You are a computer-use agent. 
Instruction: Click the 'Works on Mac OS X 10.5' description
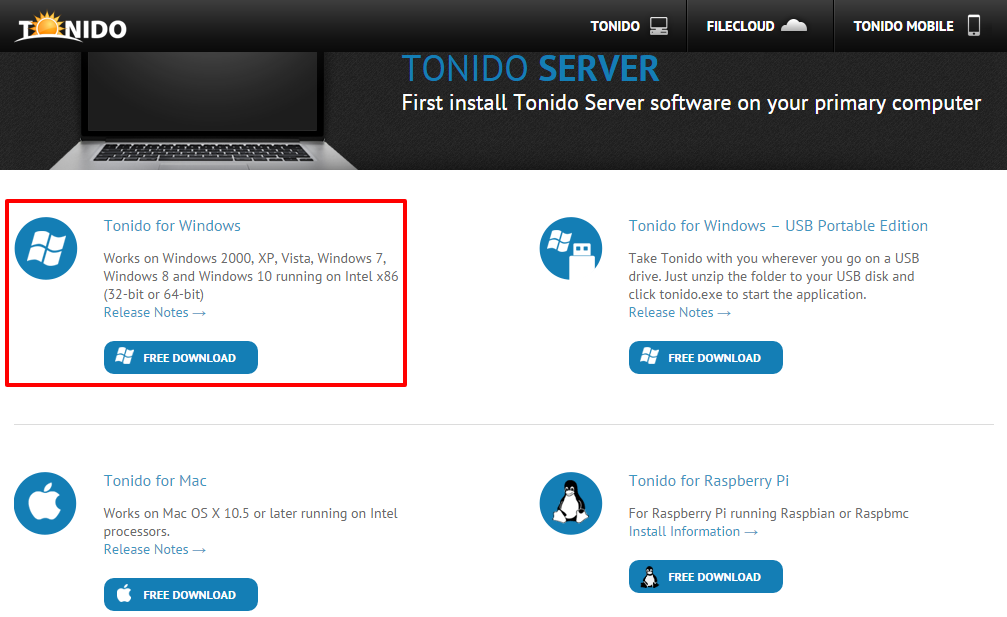coord(250,522)
